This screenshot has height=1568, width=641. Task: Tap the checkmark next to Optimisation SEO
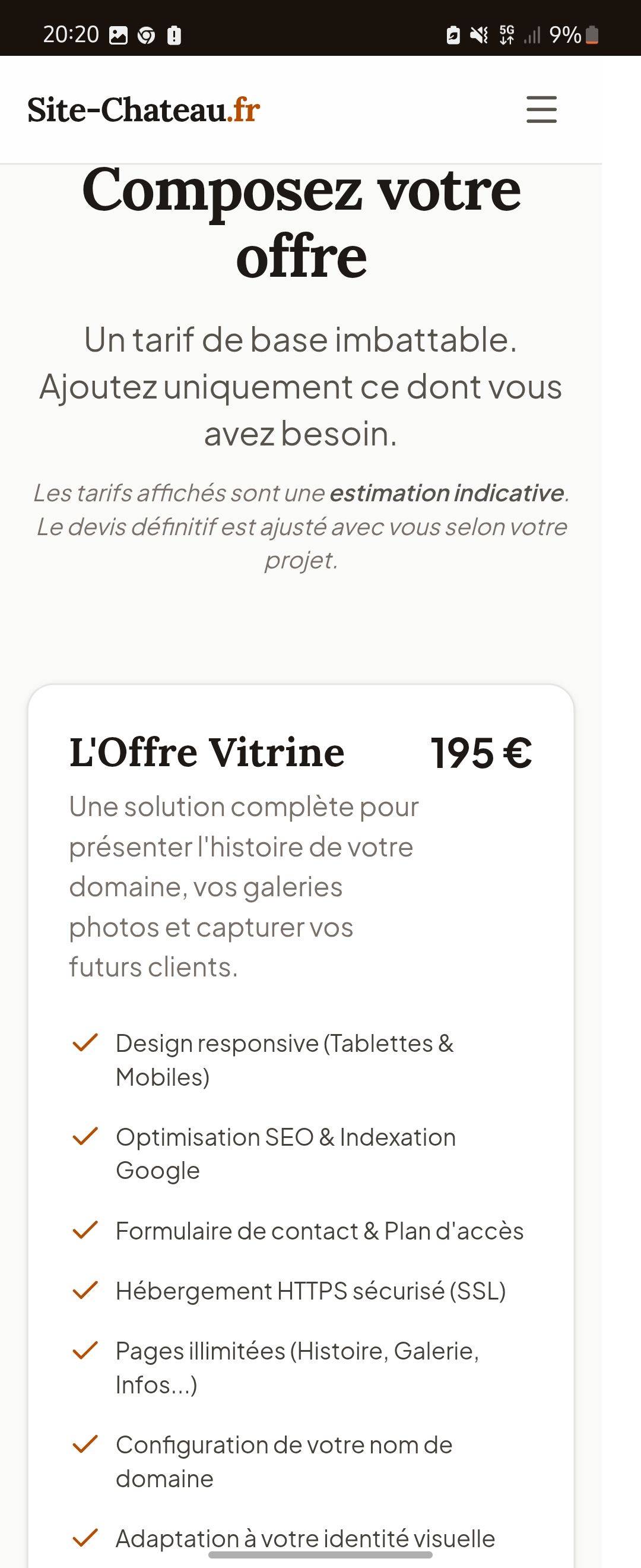85,1136
